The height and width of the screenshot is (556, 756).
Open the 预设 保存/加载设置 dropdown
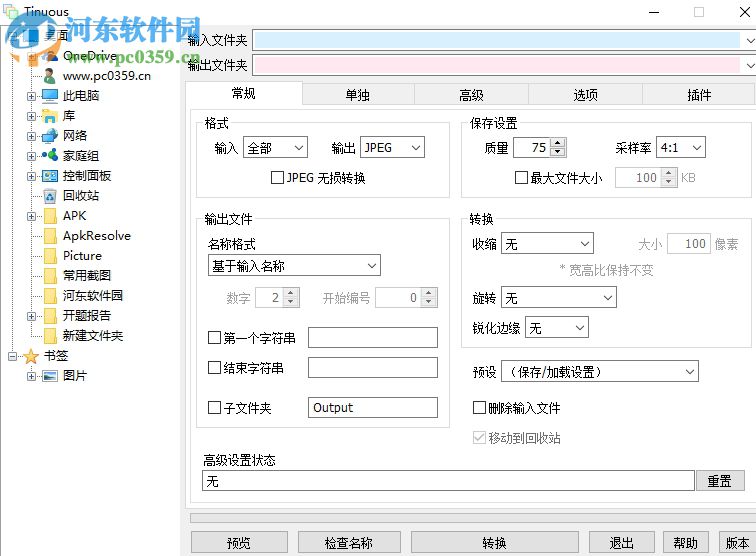(600, 372)
